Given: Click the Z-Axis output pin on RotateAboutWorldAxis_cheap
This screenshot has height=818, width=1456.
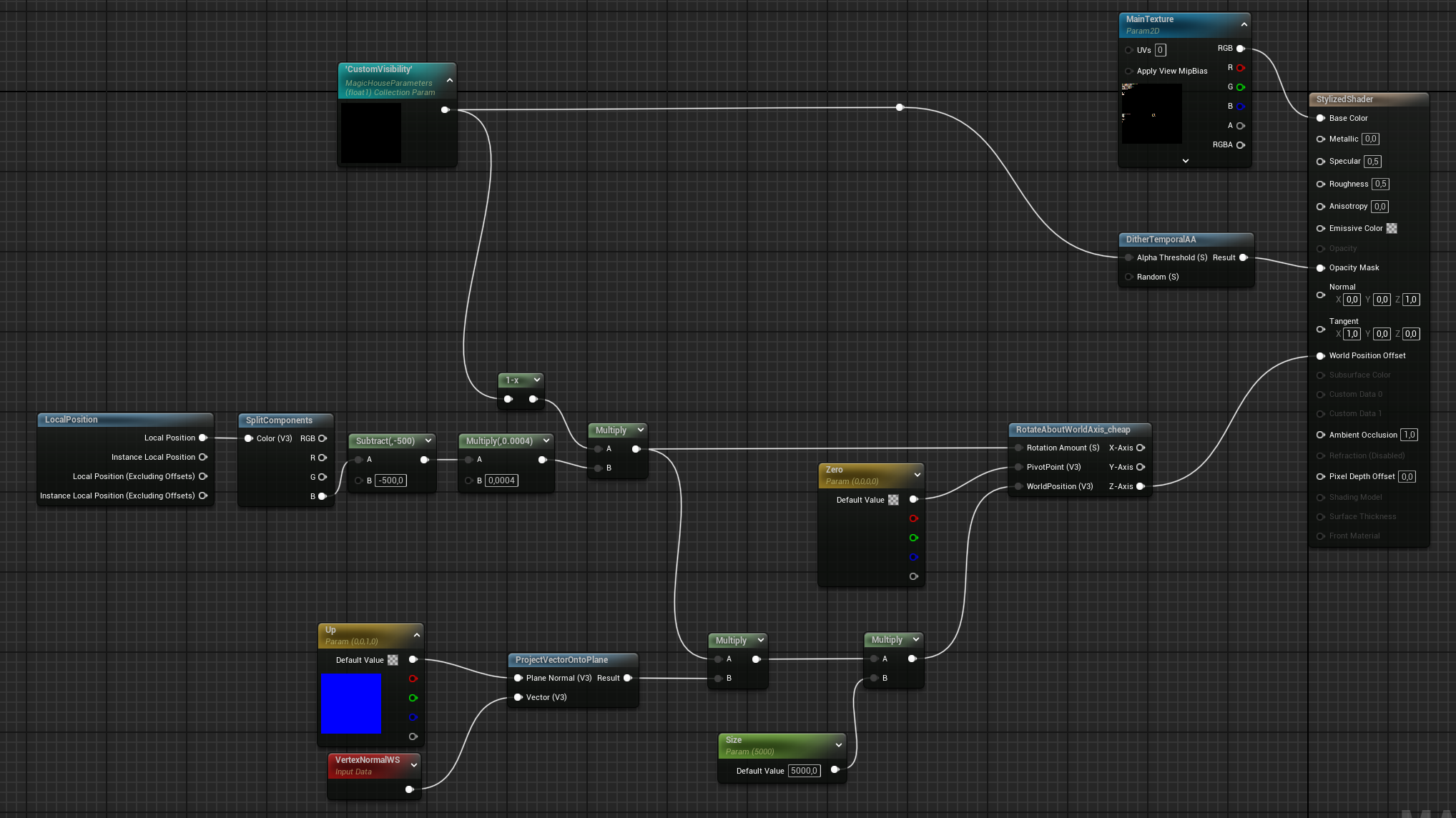Looking at the screenshot, I should (x=1141, y=486).
